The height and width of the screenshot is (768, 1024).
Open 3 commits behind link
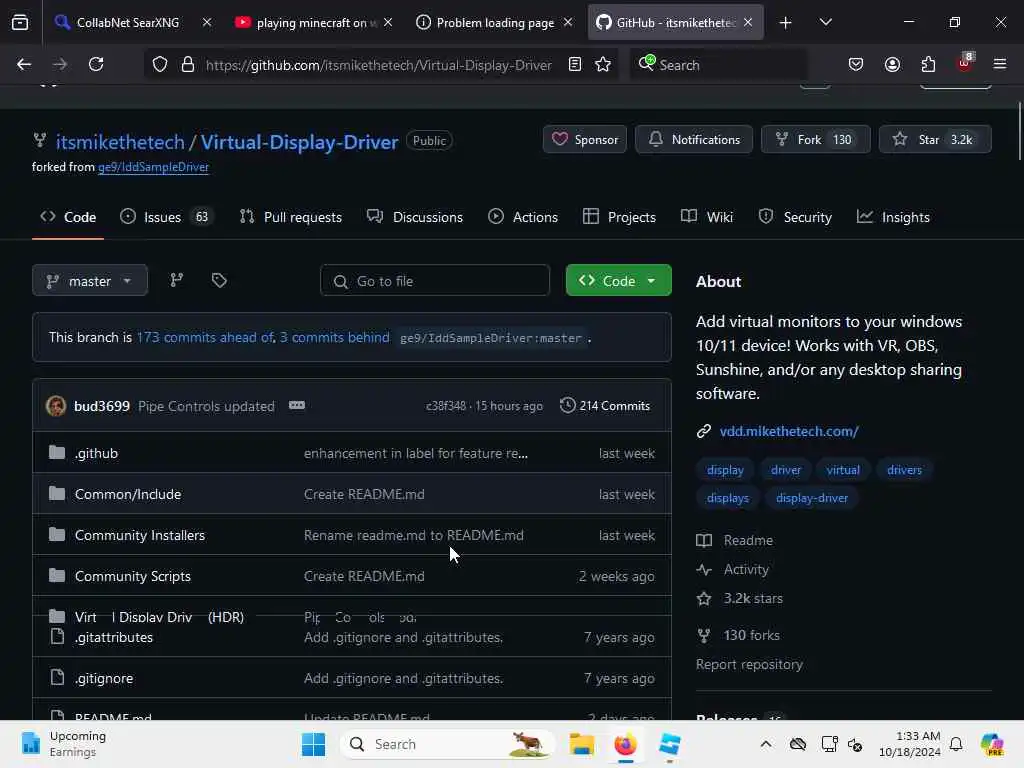pyautogui.click(x=334, y=337)
